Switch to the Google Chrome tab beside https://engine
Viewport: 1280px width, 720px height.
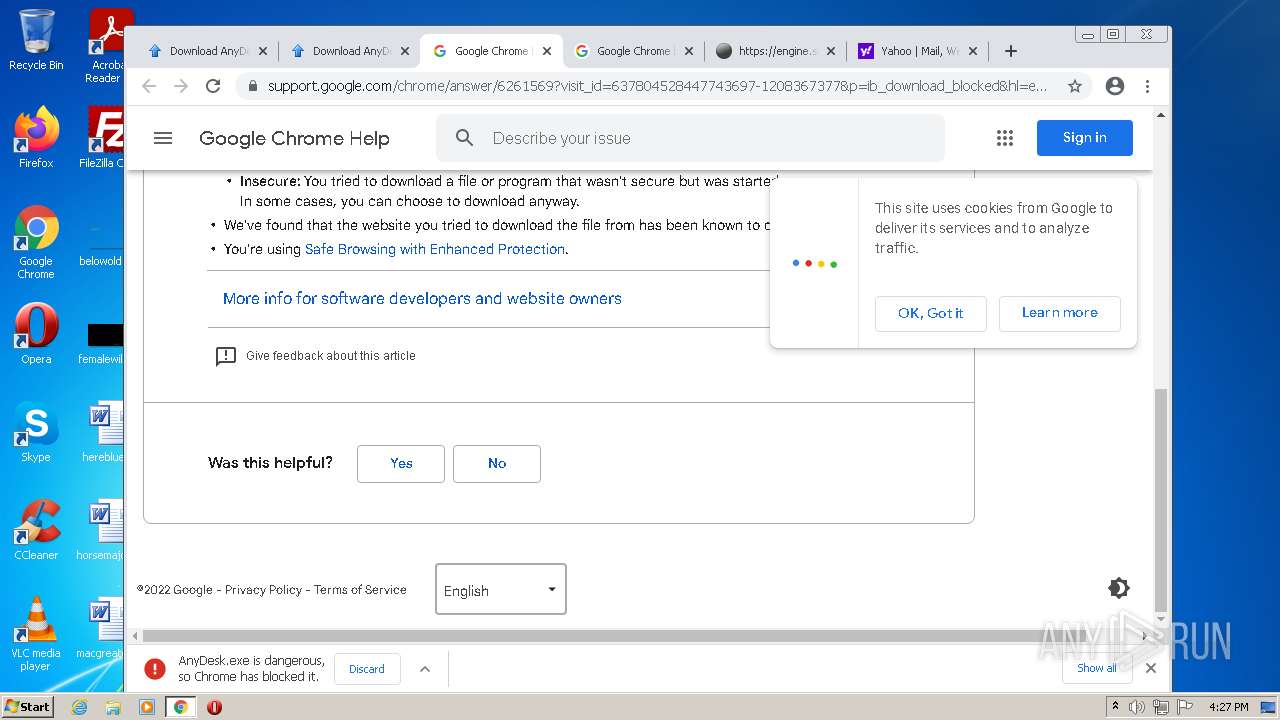click(634, 51)
